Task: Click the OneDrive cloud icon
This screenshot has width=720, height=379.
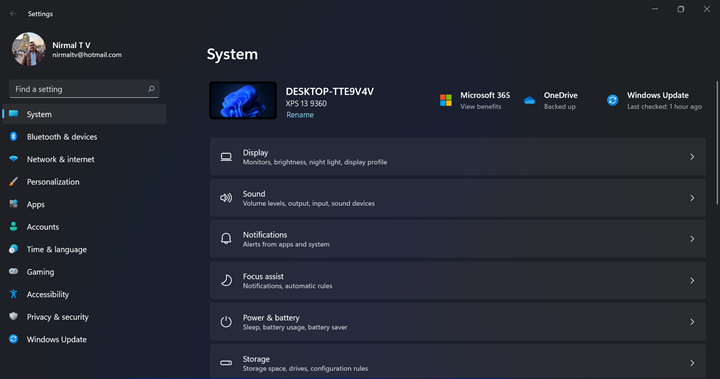Action: [529, 100]
